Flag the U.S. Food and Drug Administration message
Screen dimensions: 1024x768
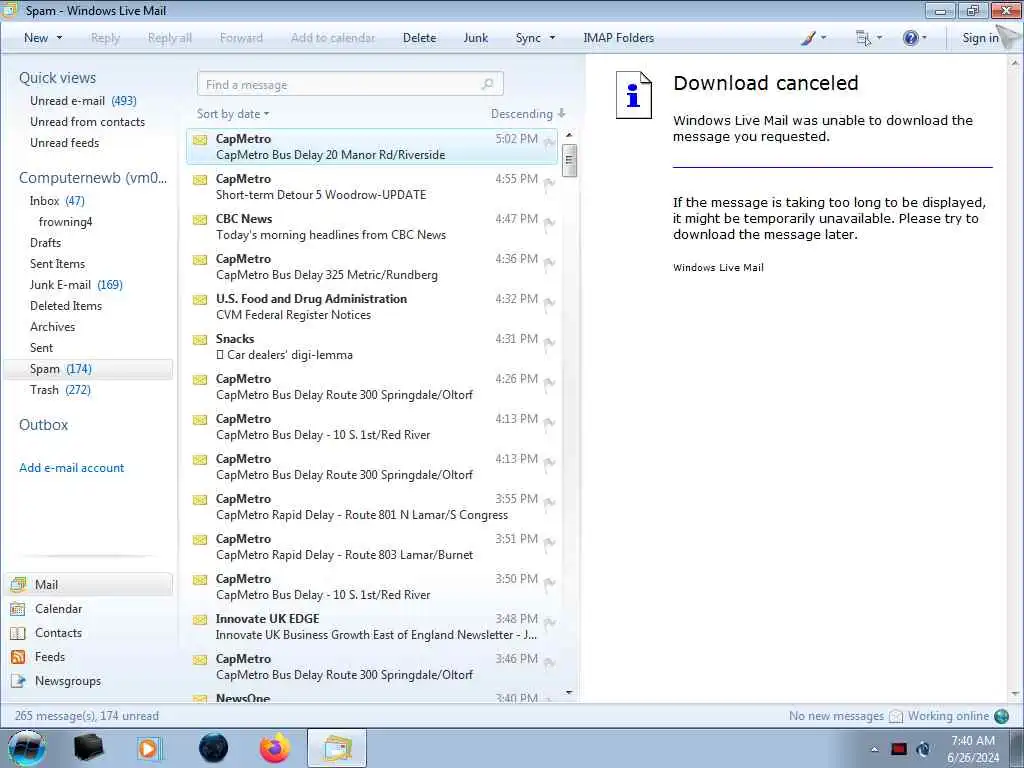tap(549, 303)
